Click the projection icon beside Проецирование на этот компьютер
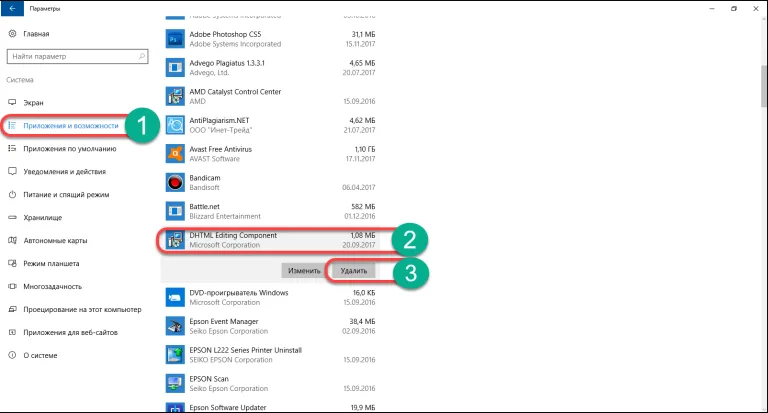 click(x=12, y=310)
